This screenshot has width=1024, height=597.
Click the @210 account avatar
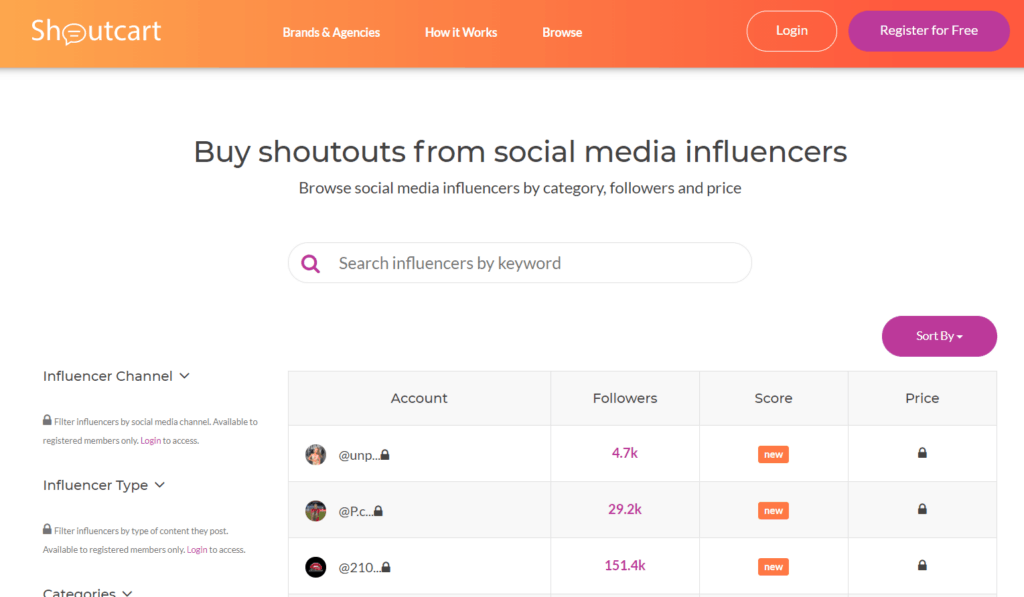(316, 567)
